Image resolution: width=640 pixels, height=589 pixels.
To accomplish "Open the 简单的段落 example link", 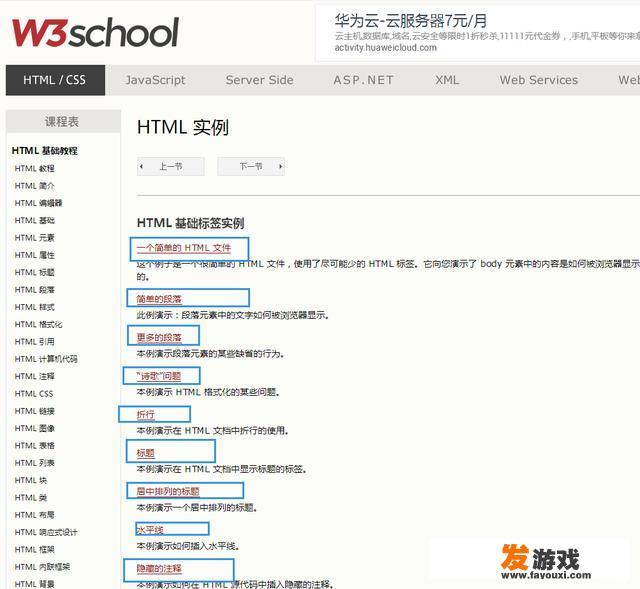I will pyautogui.click(x=159, y=299).
